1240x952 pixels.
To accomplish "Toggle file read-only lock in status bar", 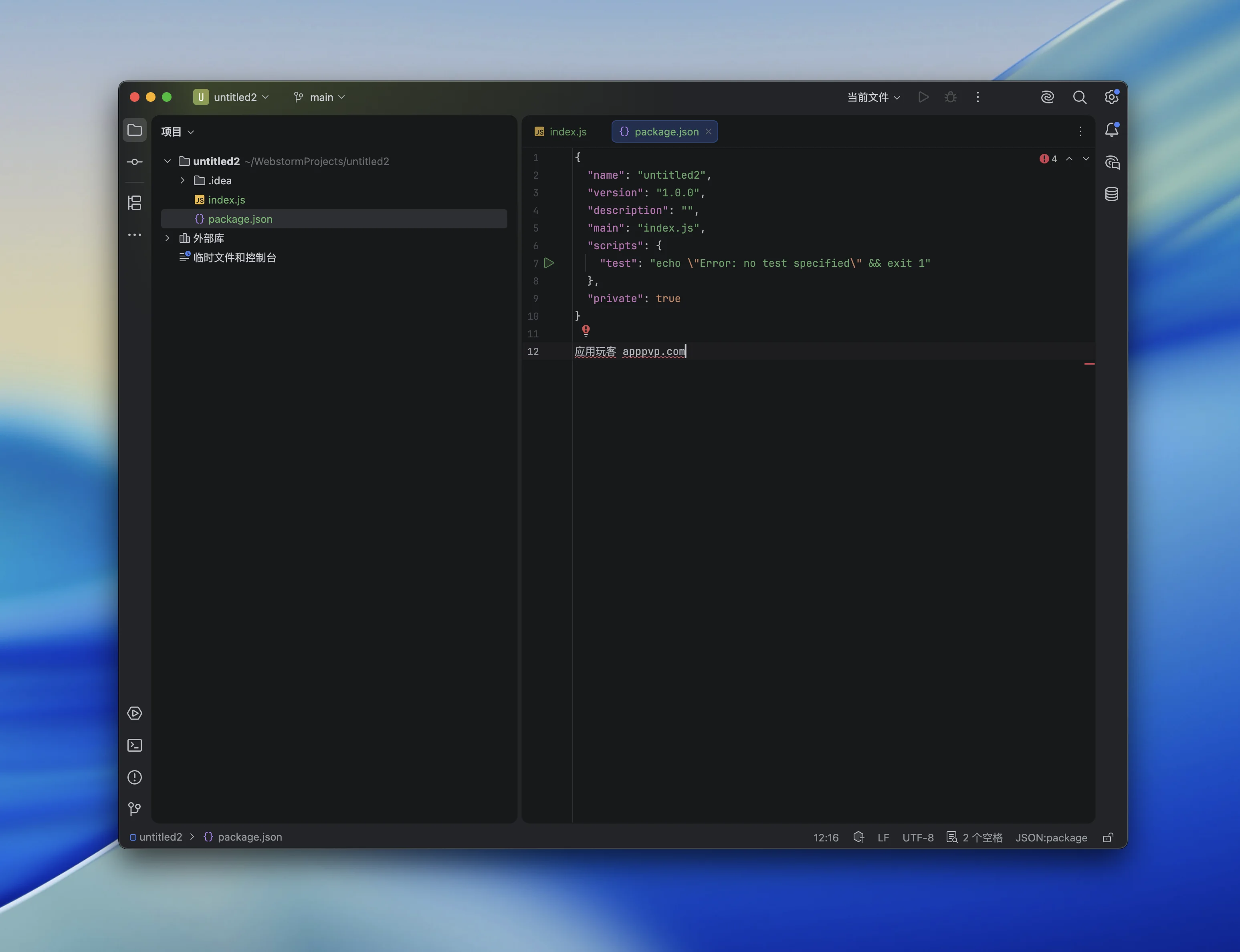I will click(1108, 837).
